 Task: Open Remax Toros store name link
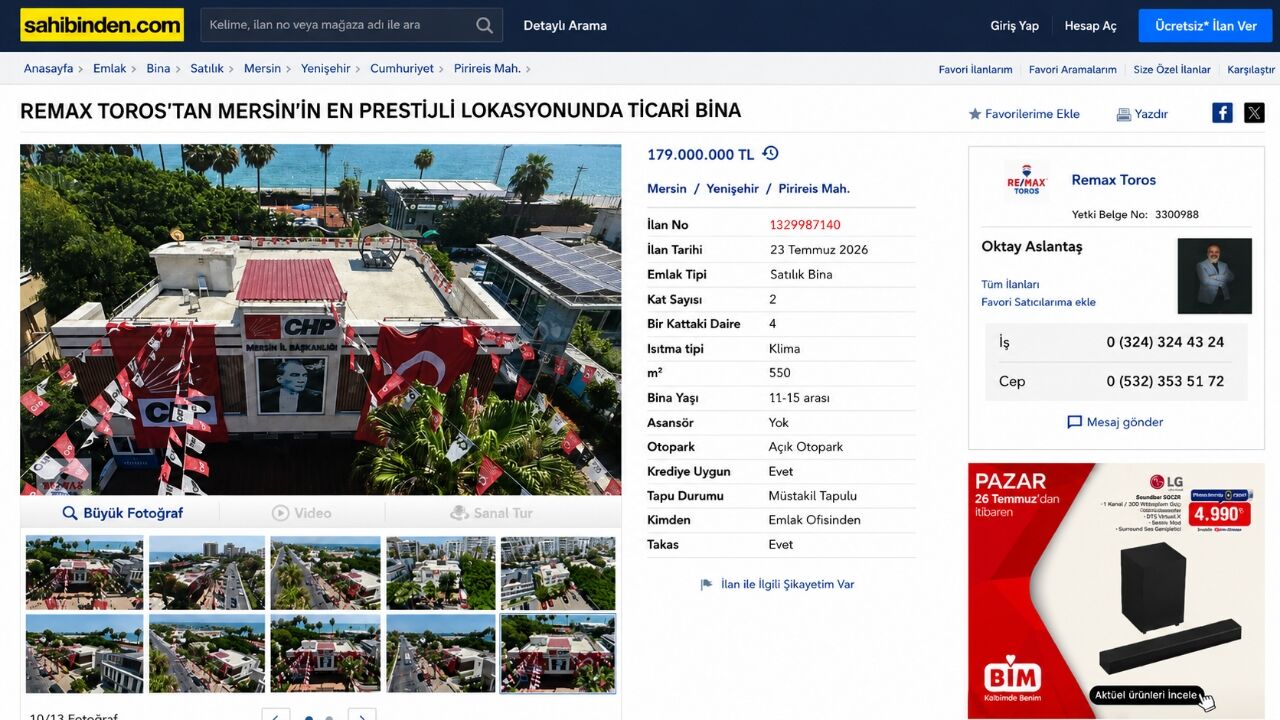click(x=1113, y=180)
